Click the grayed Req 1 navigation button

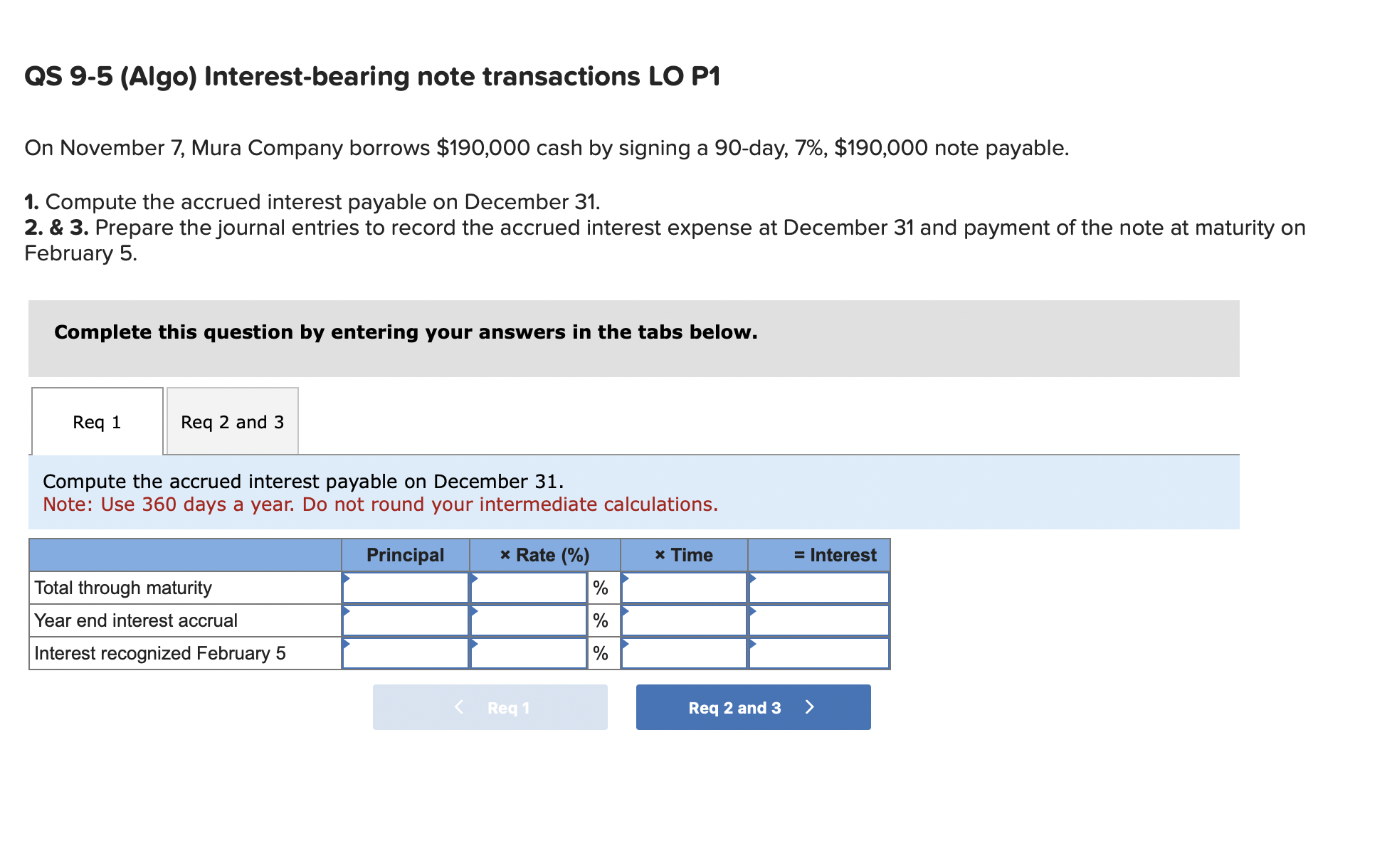click(x=490, y=707)
